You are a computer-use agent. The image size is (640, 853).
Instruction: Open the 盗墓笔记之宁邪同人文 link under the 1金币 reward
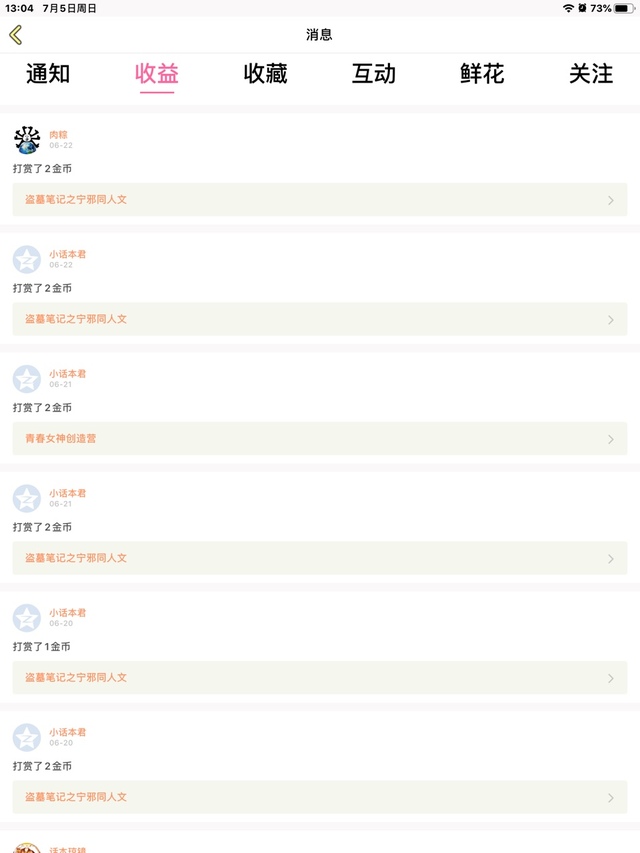click(x=76, y=678)
